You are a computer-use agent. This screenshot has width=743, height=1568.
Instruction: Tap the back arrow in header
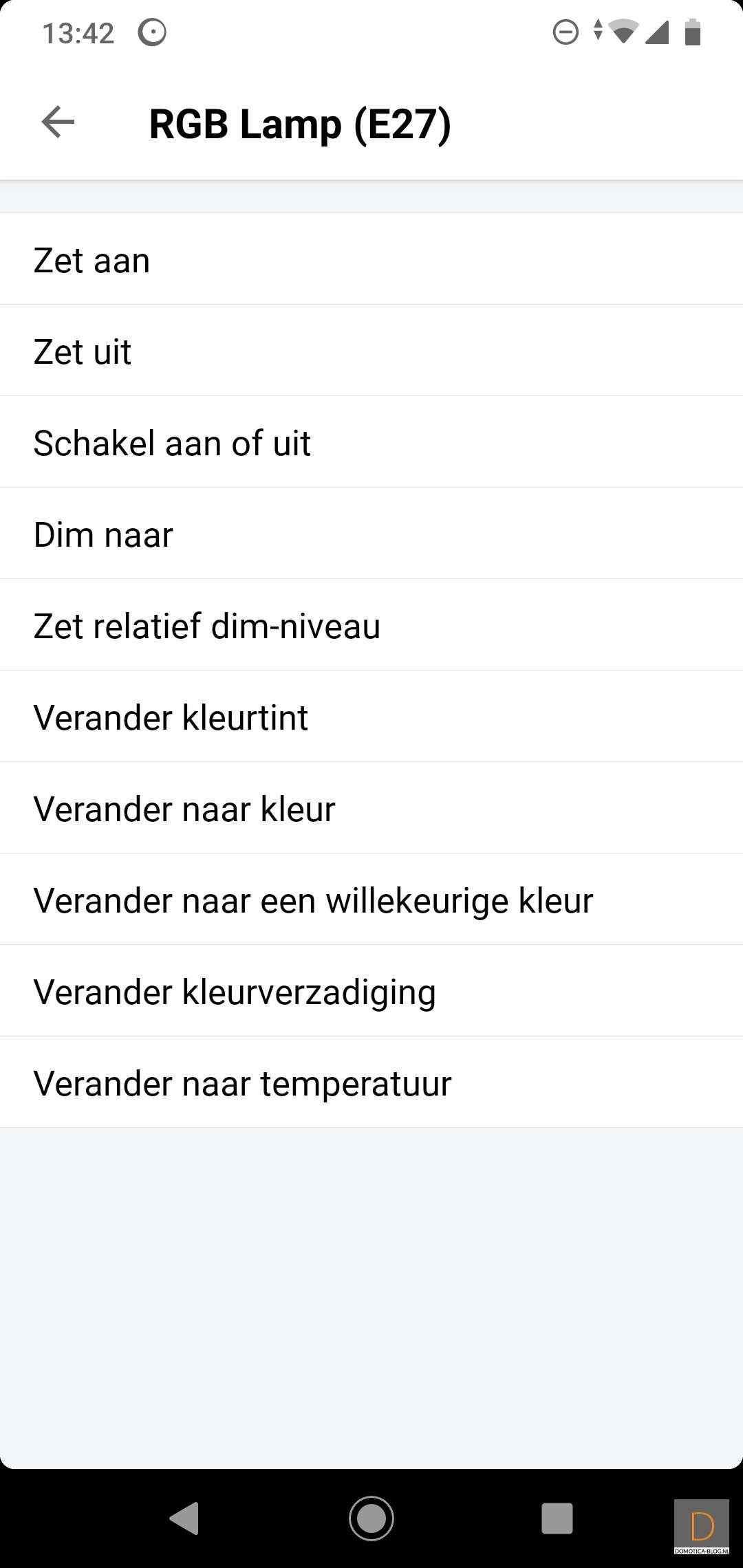click(58, 122)
